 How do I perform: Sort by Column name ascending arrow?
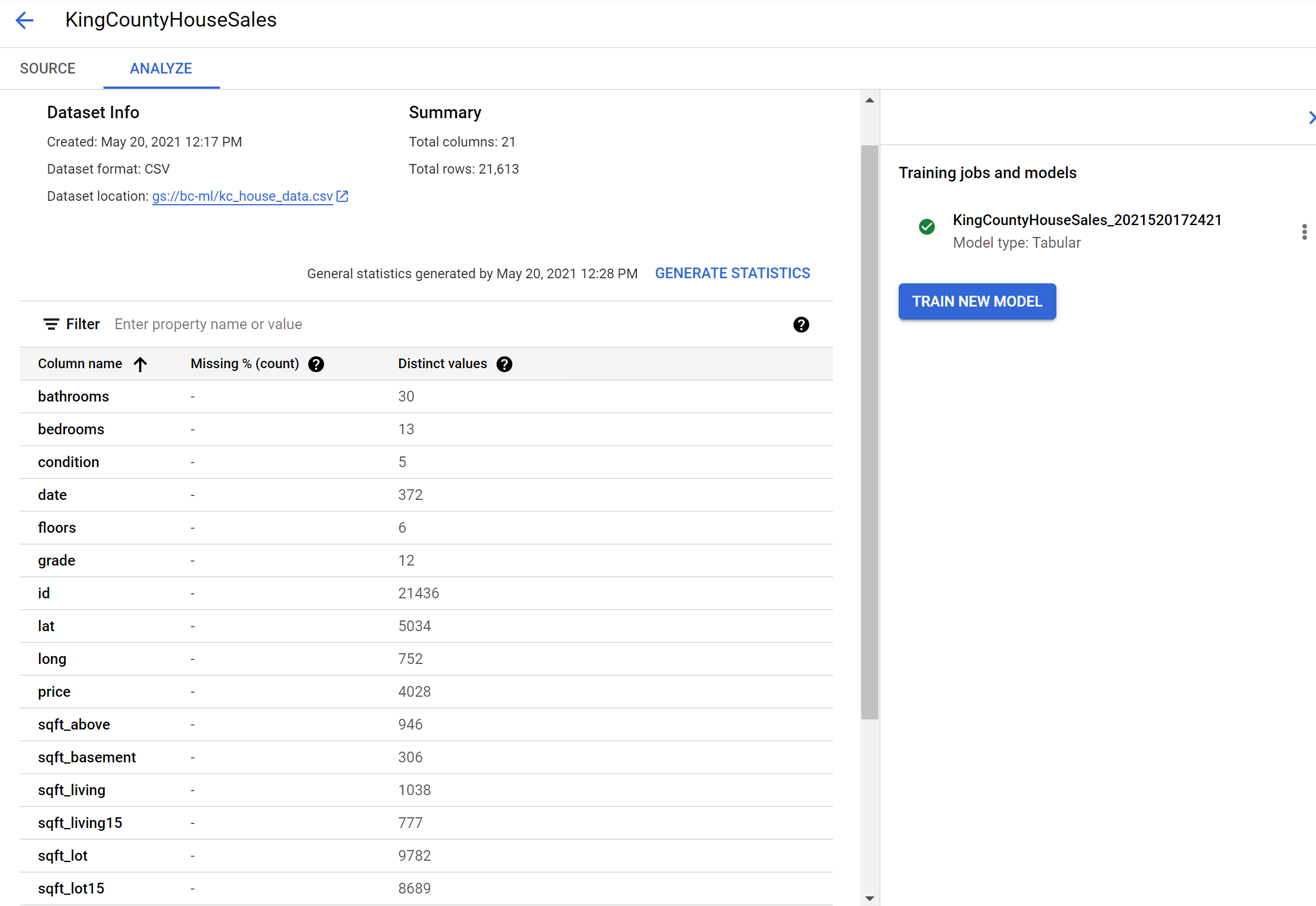pos(140,364)
